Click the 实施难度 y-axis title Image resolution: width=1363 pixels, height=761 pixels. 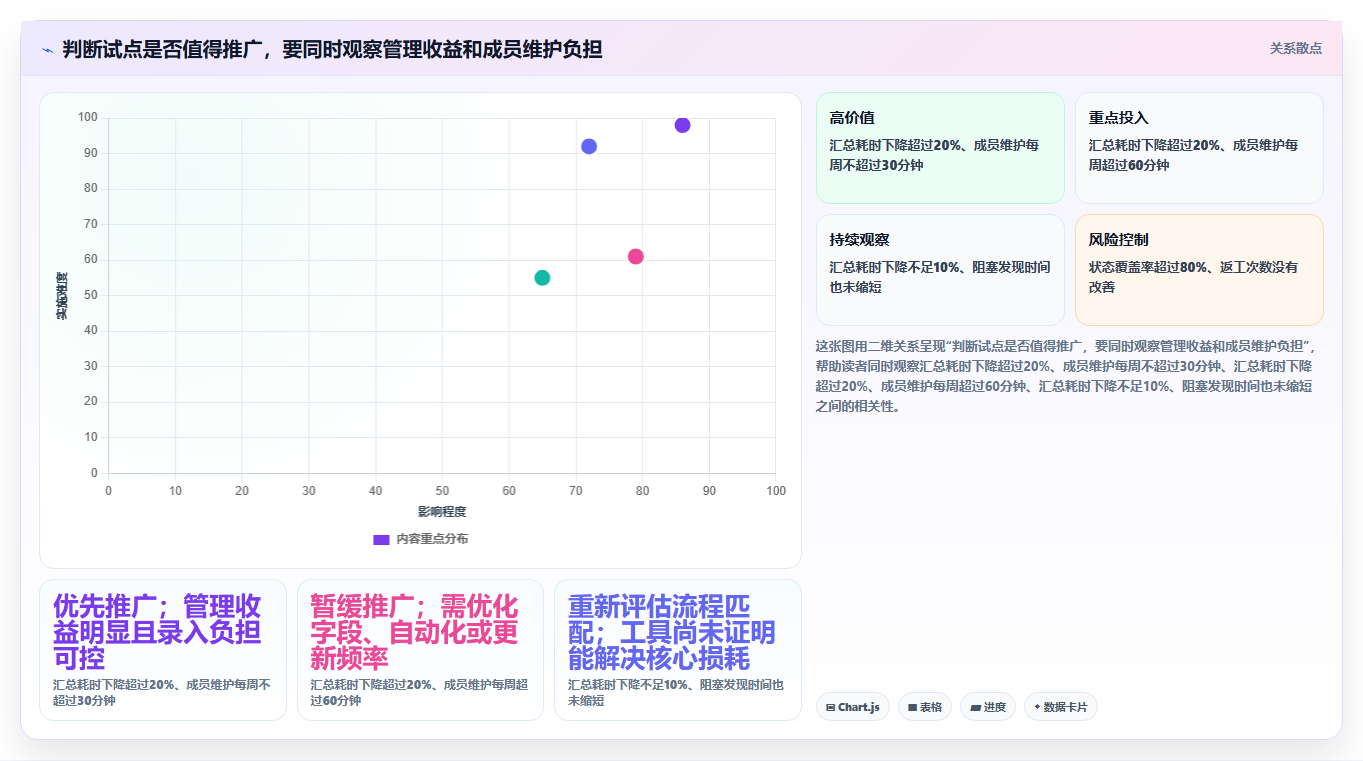[x=62, y=296]
